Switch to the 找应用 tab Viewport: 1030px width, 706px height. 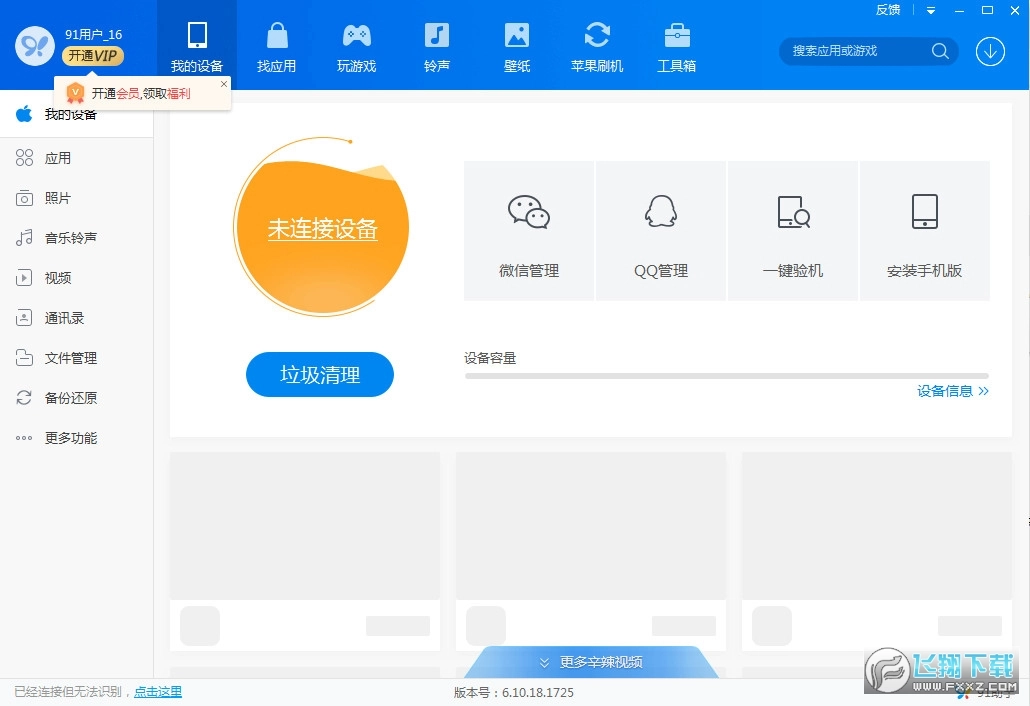coord(276,45)
